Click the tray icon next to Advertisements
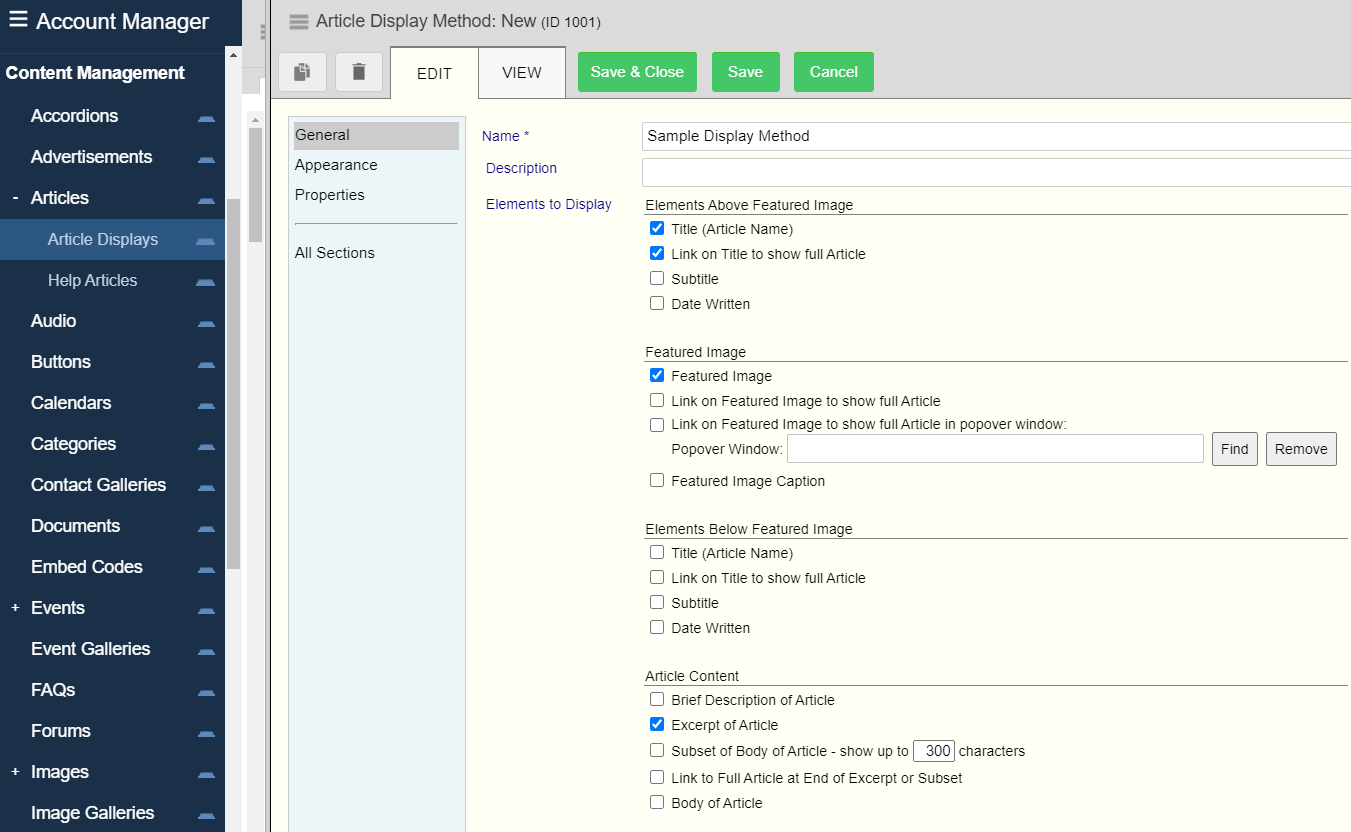Viewport: 1351px width, 832px height. coord(206,158)
